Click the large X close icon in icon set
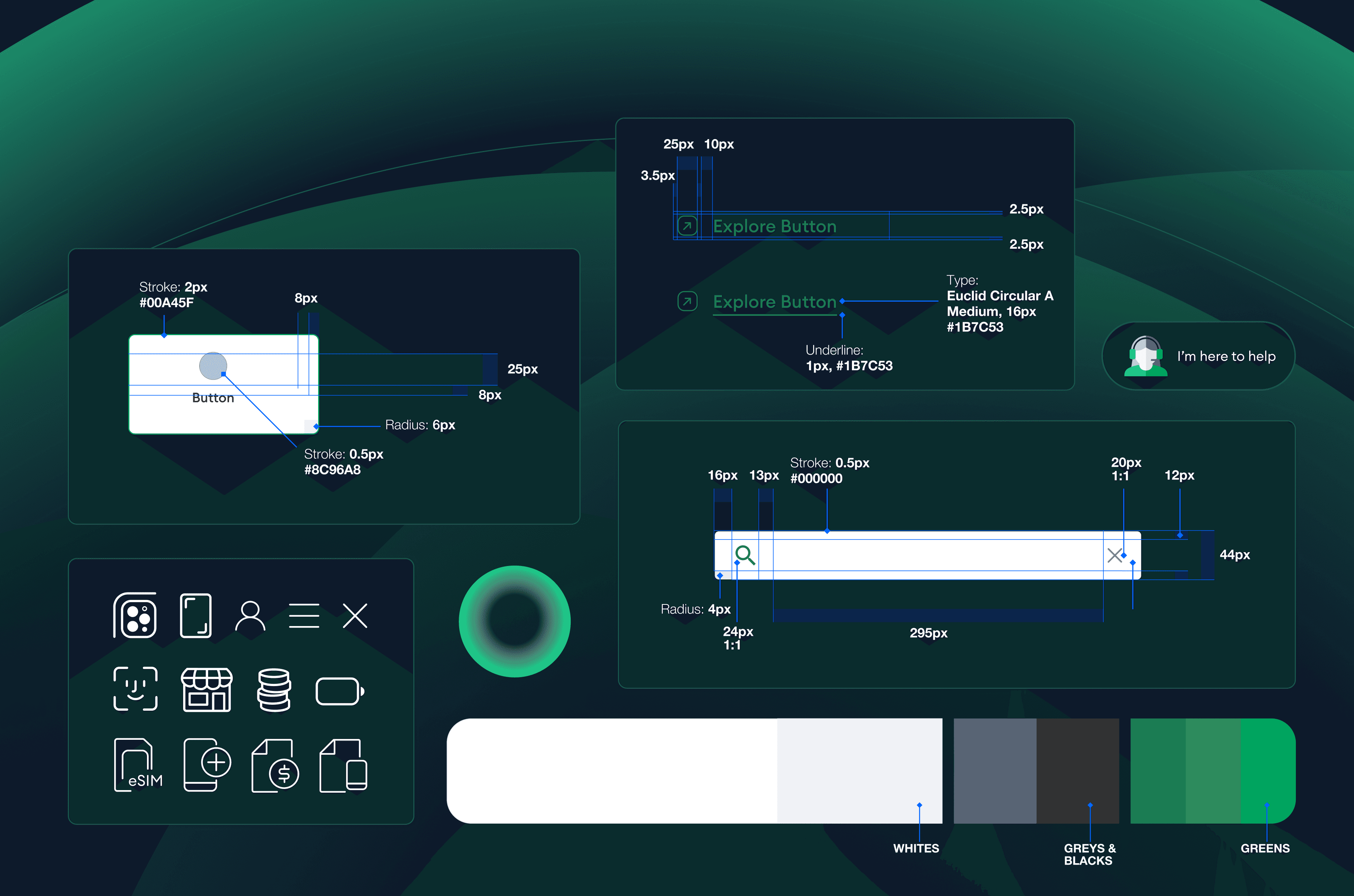The height and width of the screenshot is (896, 1354). [x=355, y=616]
